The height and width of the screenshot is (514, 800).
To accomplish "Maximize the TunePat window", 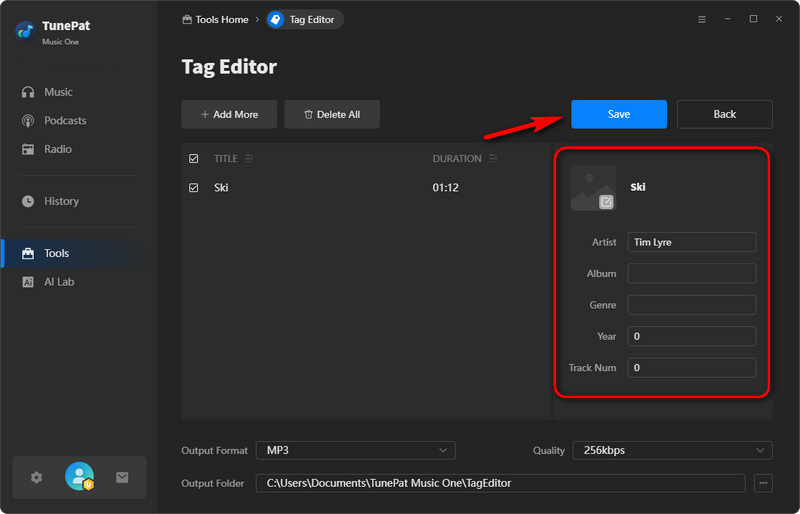I will tap(753, 19).
